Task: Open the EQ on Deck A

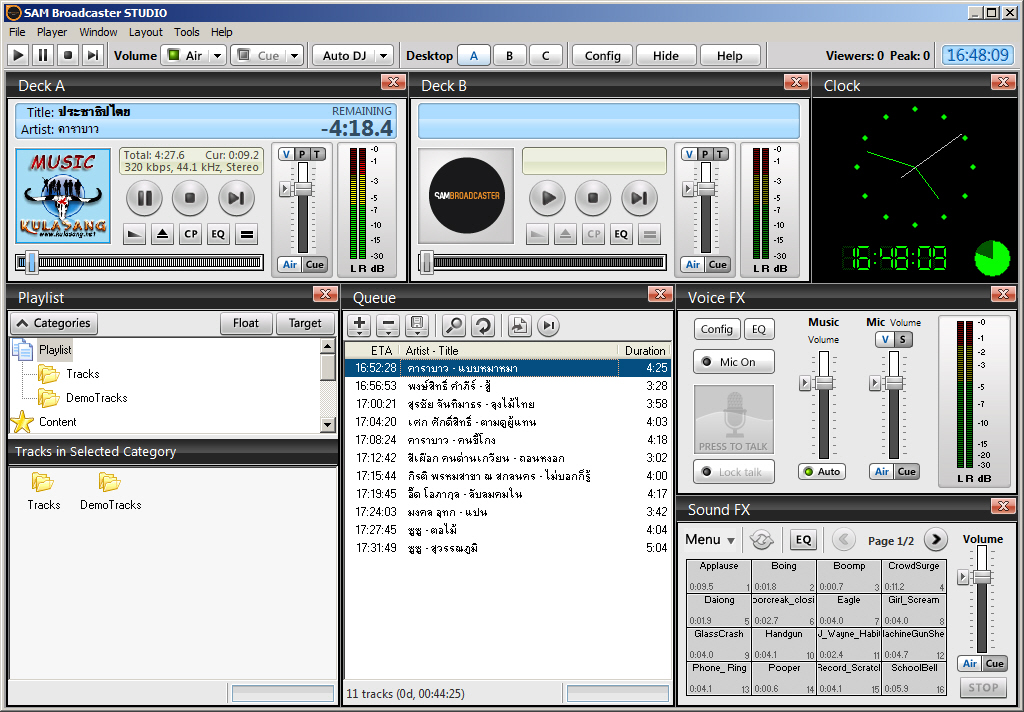Action: 218,234
